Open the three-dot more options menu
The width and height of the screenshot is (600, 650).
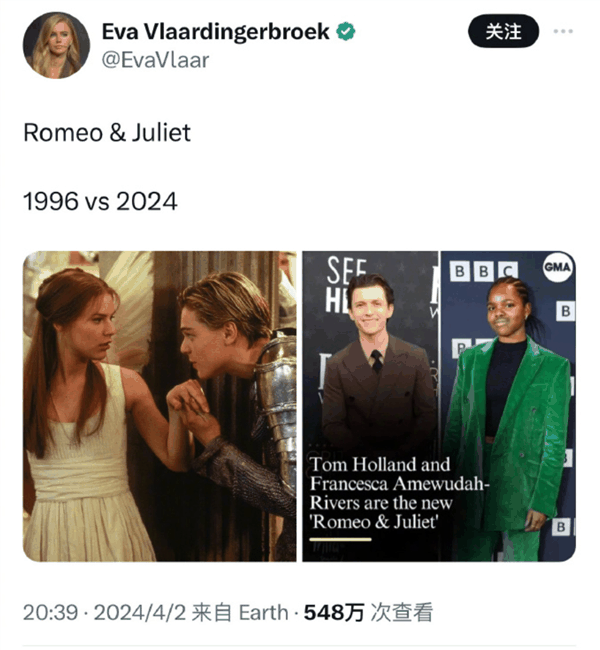click(x=563, y=31)
